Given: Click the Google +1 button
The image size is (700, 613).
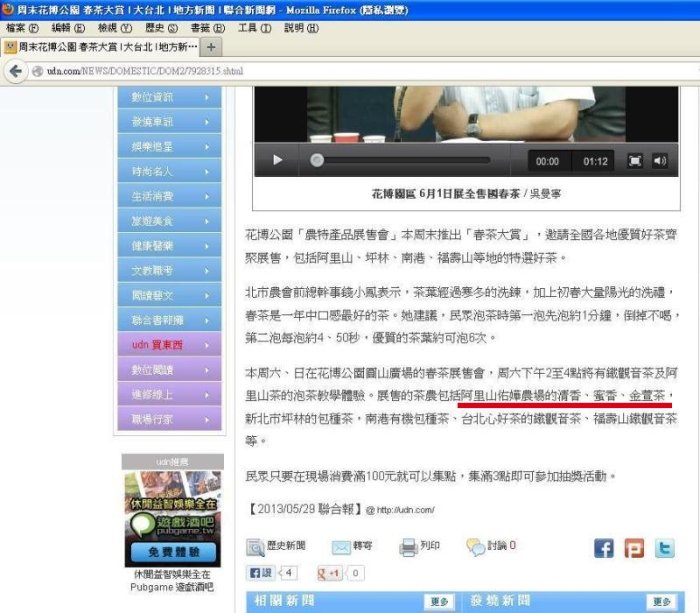Looking at the screenshot, I should (331, 573).
